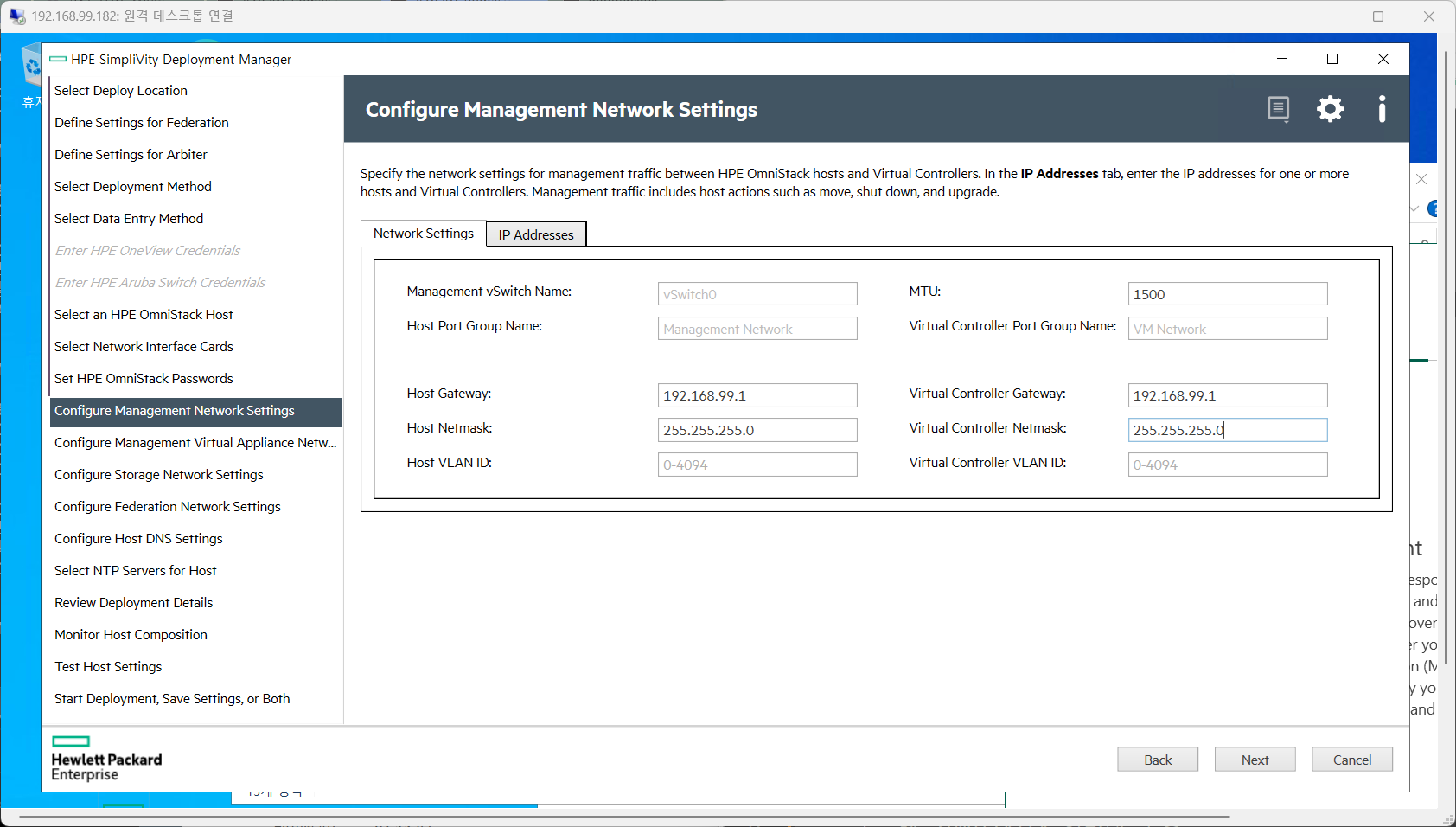Go to Review Deployment Details step
The image size is (1456, 827).
click(133, 603)
